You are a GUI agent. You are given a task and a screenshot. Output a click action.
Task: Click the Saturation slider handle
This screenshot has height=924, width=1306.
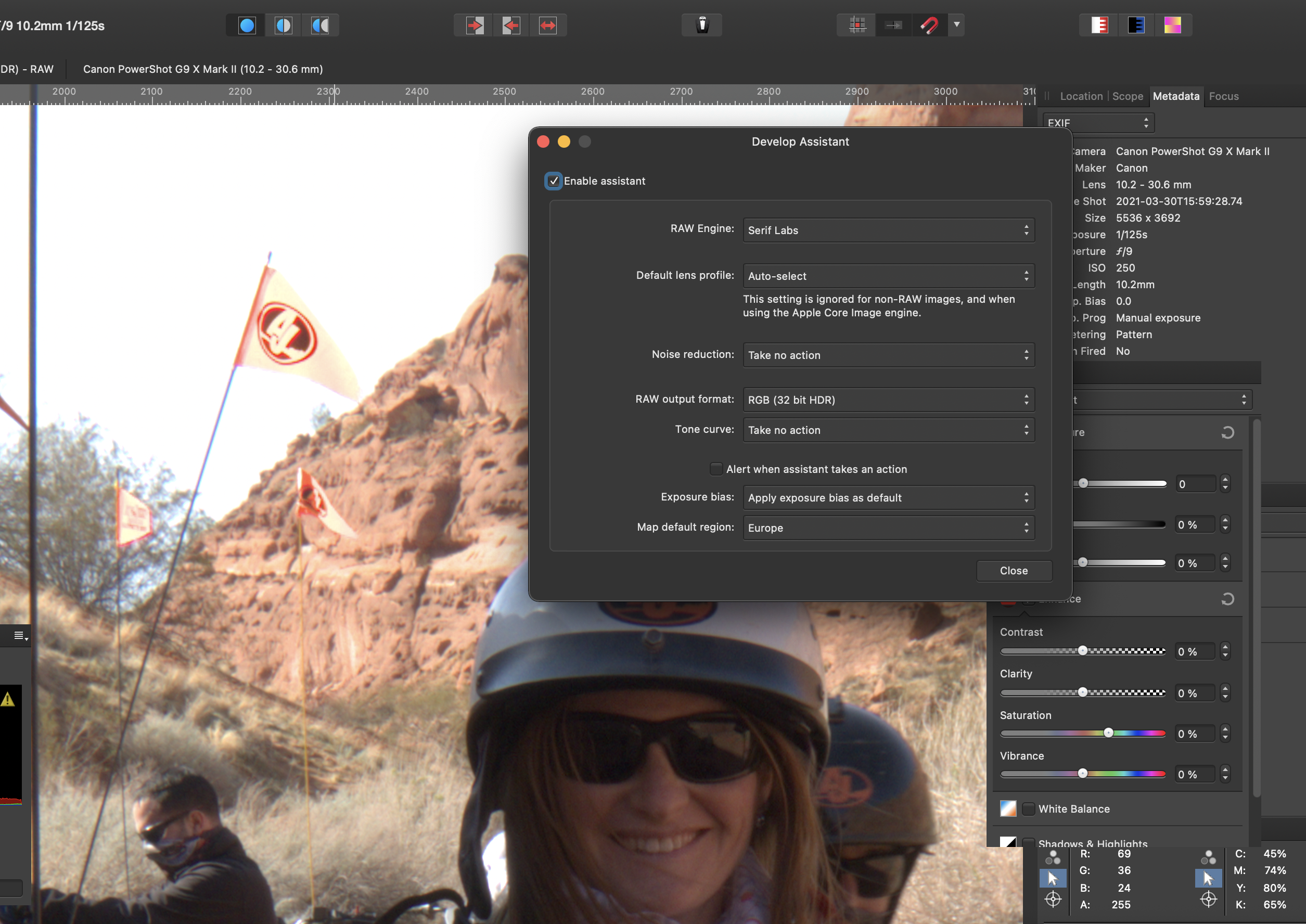tap(1108, 733)
